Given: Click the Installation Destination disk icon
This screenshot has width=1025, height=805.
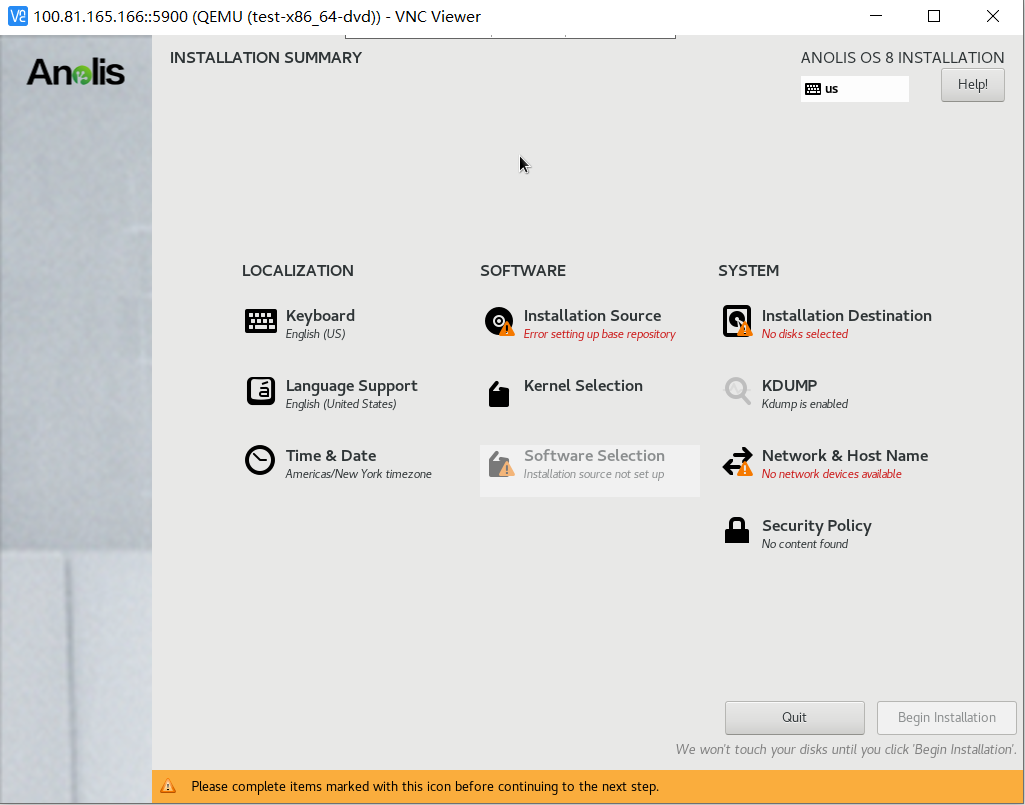Looking at the screenshot, I should 737,321.
